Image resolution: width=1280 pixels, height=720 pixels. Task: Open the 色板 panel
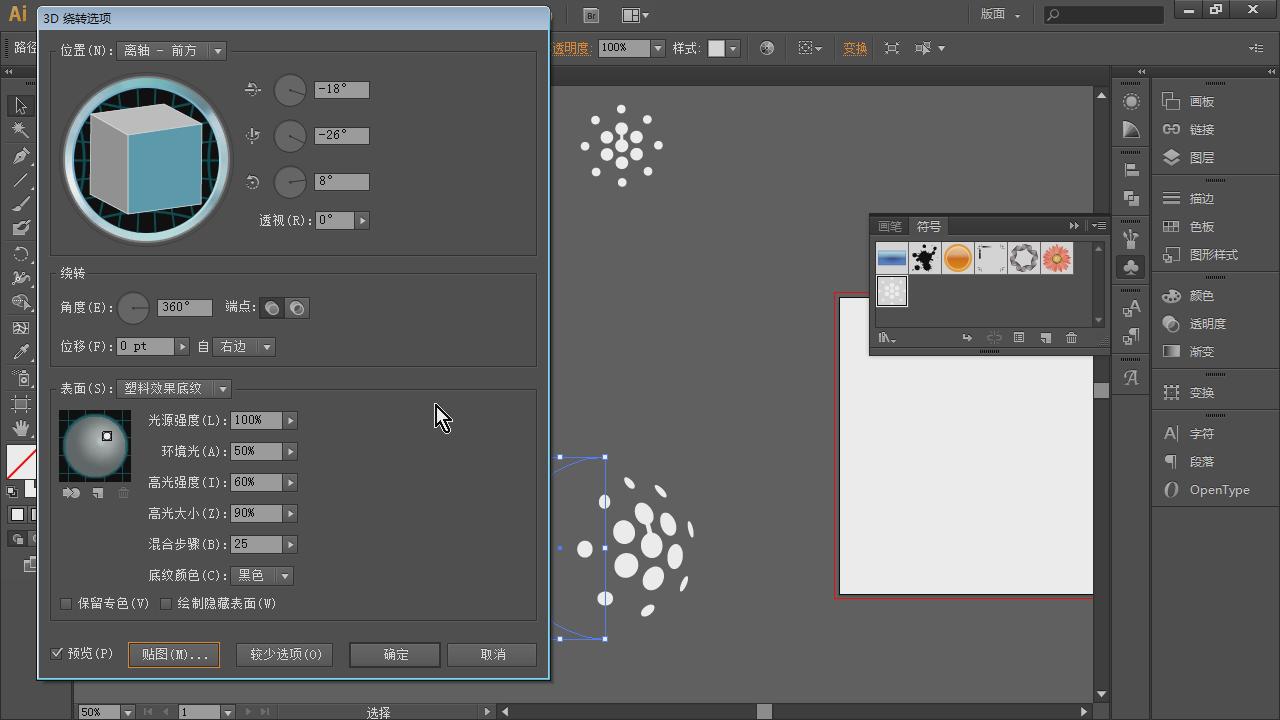[x=1190, y=226]
